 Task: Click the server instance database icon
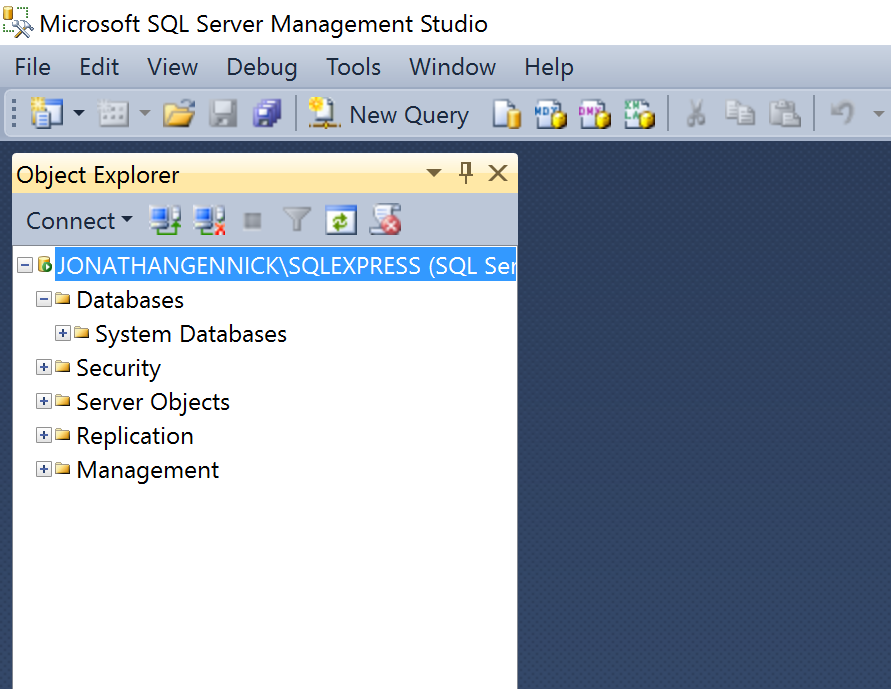click(45, 264)
